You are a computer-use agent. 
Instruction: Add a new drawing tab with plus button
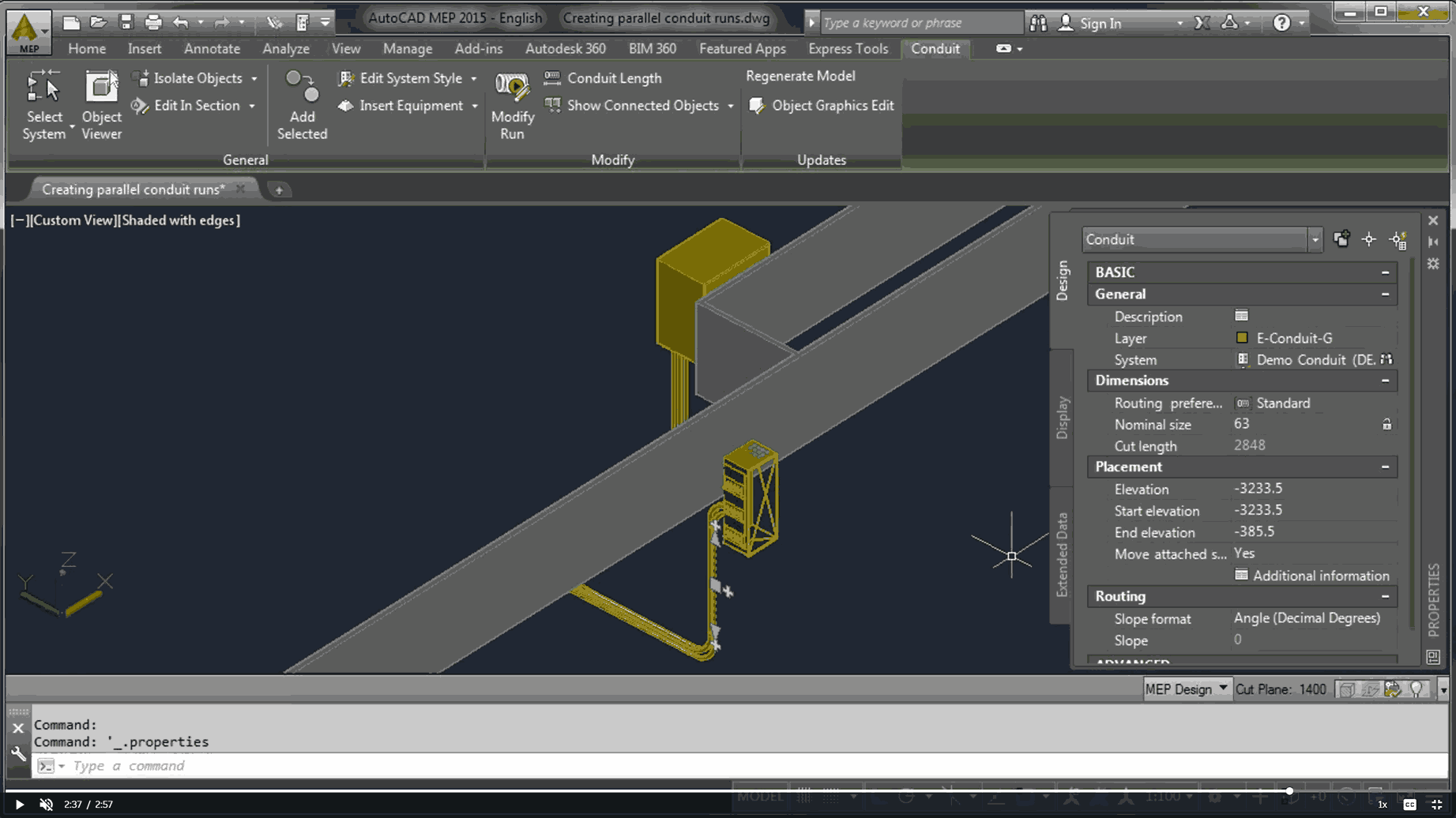coord(279,190)
